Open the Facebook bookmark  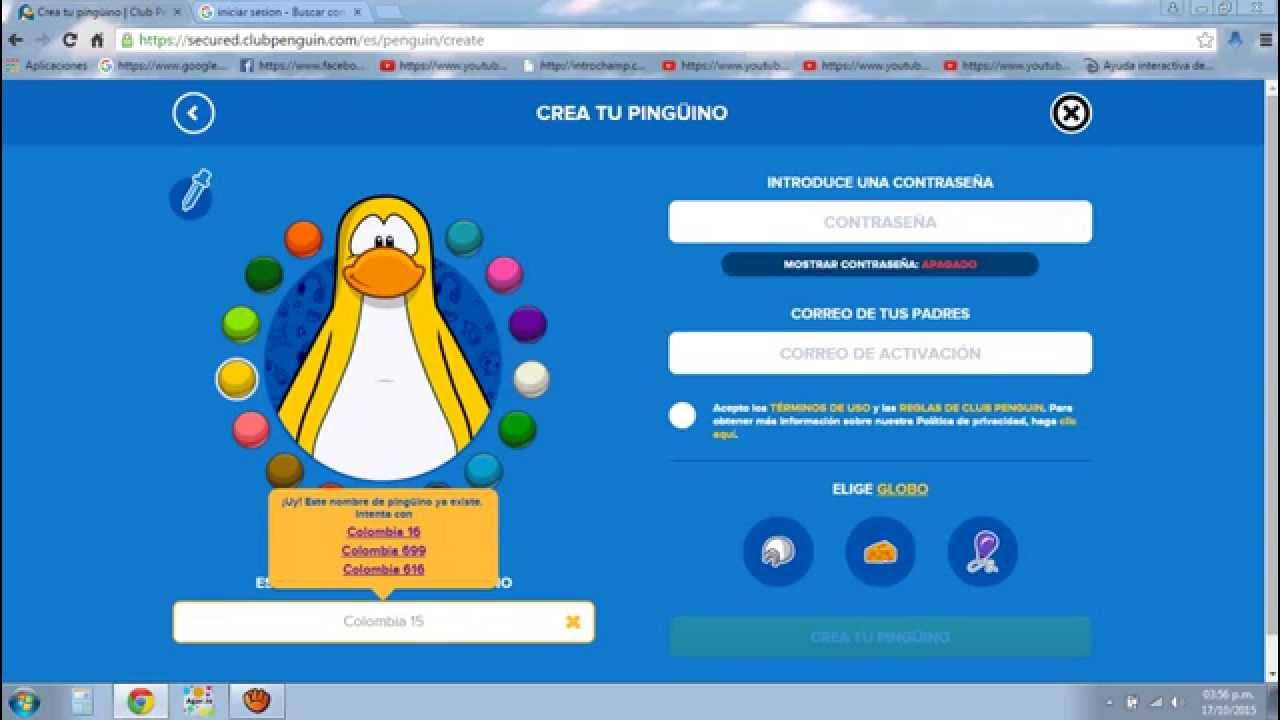tap(302, 66)
